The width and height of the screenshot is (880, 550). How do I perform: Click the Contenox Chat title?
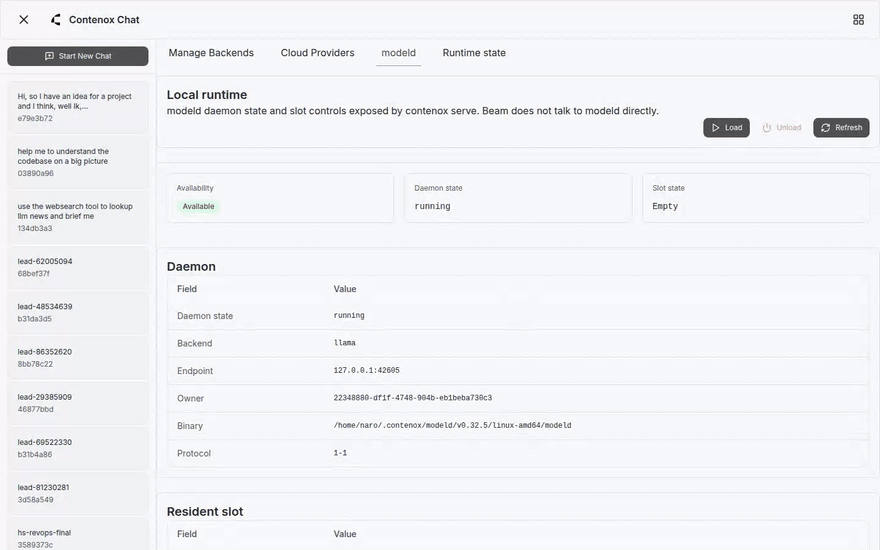click(104, 20)
